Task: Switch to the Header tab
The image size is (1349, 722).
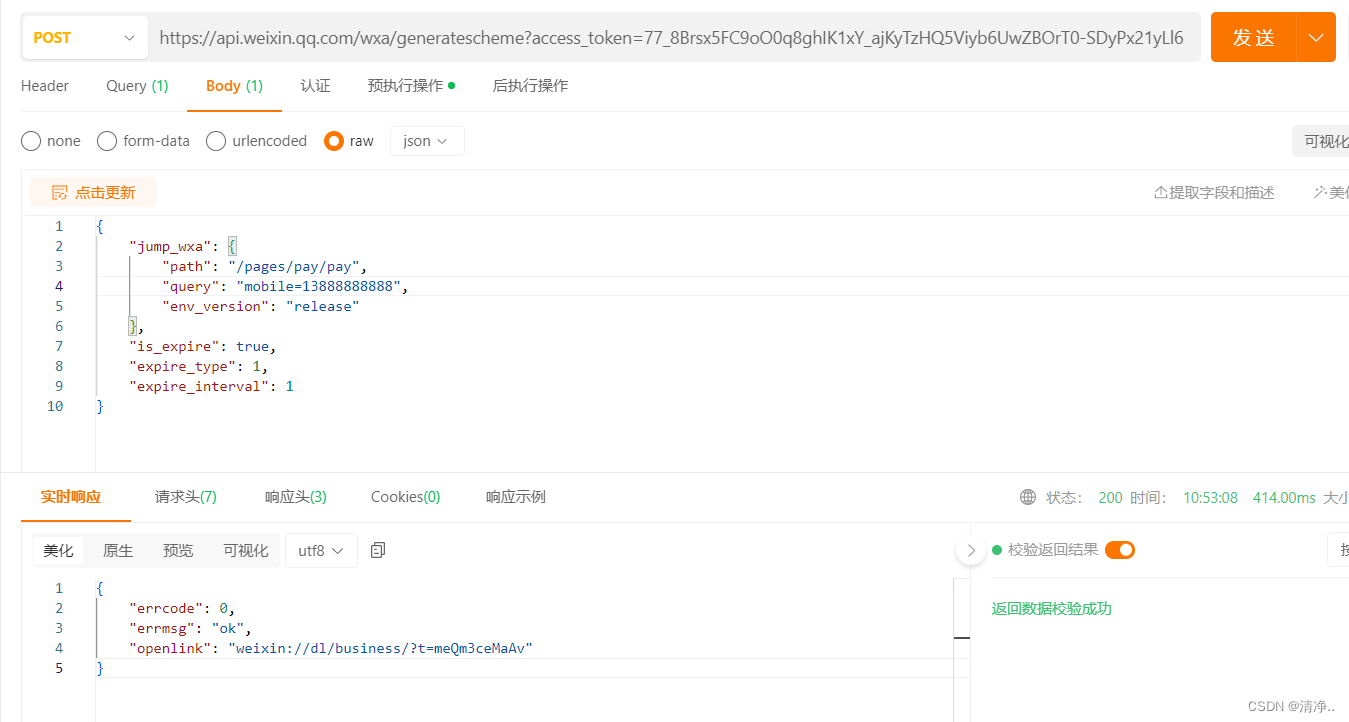Action: point(45,86)
